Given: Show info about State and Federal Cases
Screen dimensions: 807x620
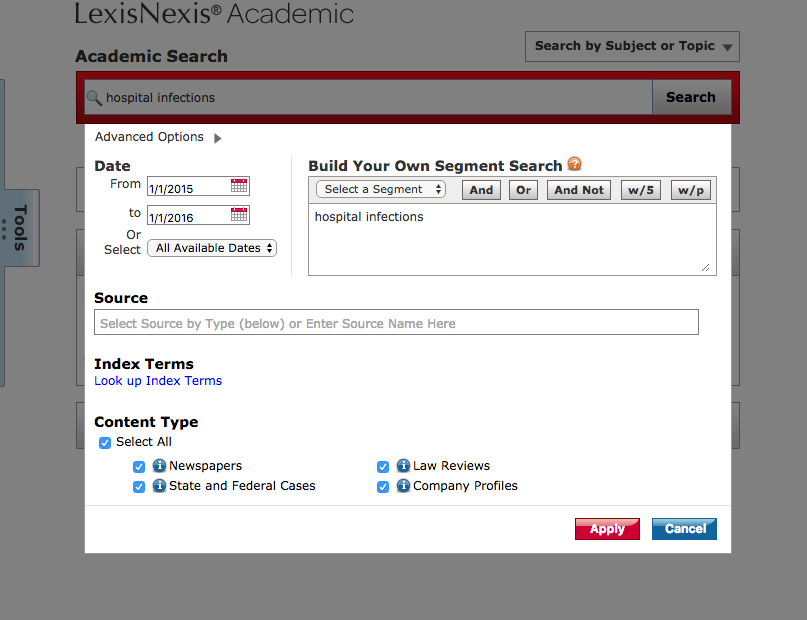Looking at the screenshot, I should pos(159,486).
